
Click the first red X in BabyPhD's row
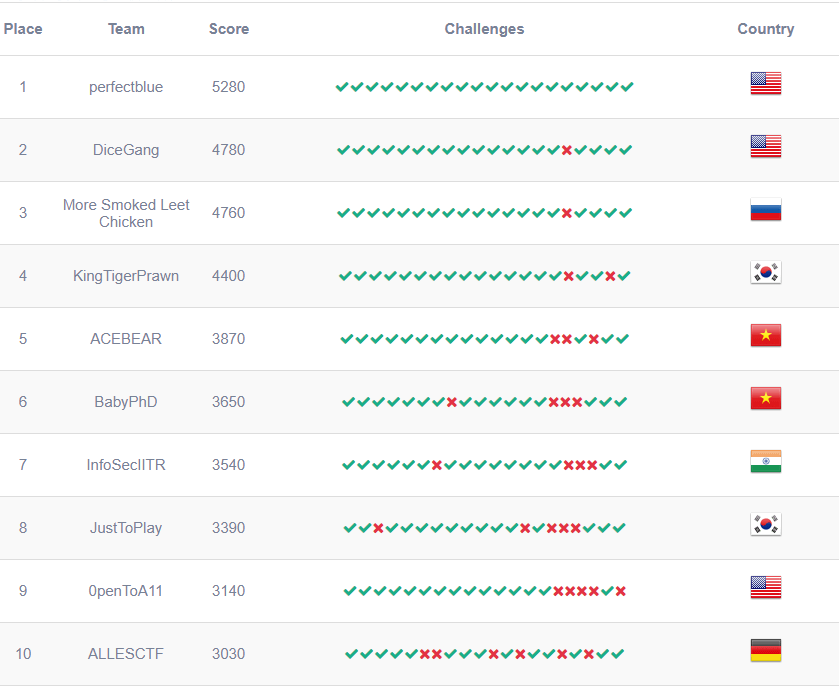pos(452,402)
